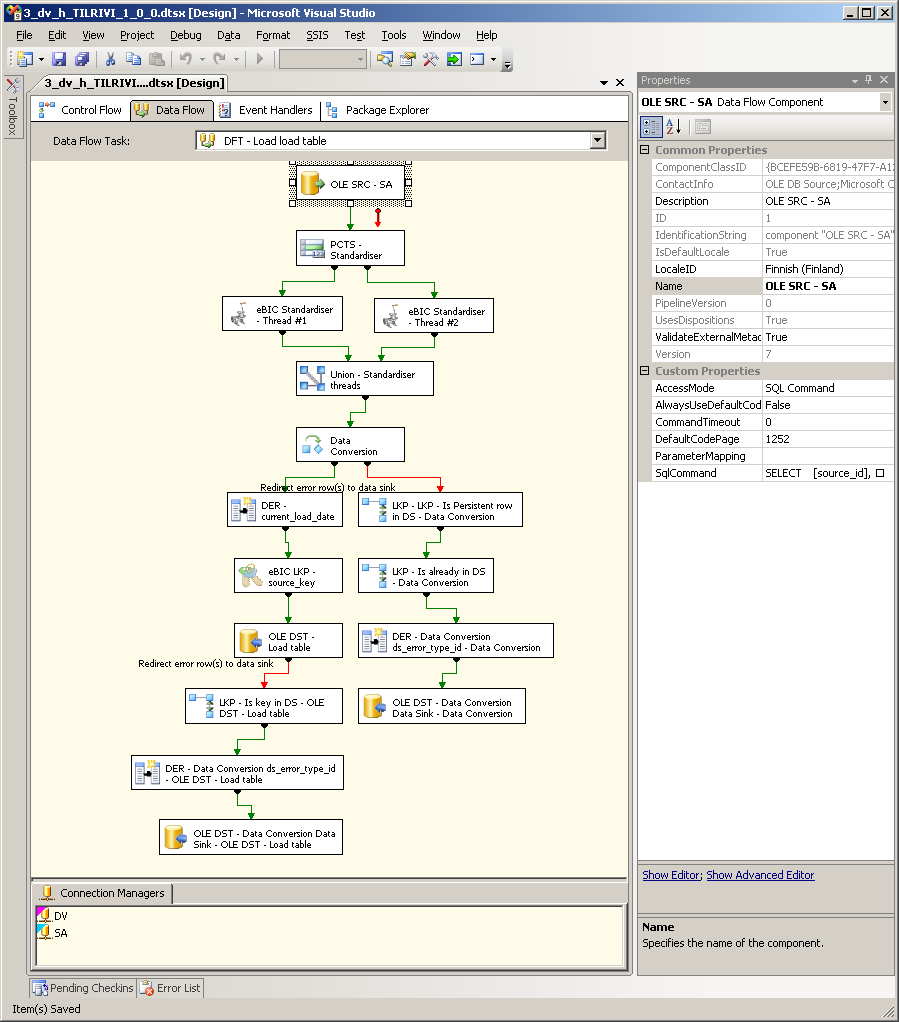
Task: Open the active files dropdown arrow
Action: pyautogui.click(x=604, y=83)
